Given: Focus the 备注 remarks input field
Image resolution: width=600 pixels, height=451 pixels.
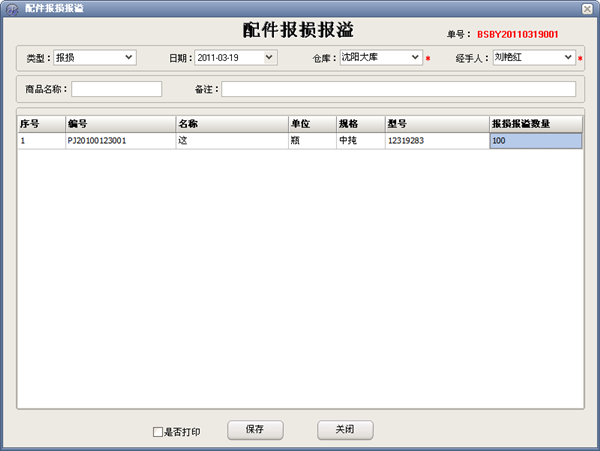Looking at the screenshot, I should [x=398, y=89].
